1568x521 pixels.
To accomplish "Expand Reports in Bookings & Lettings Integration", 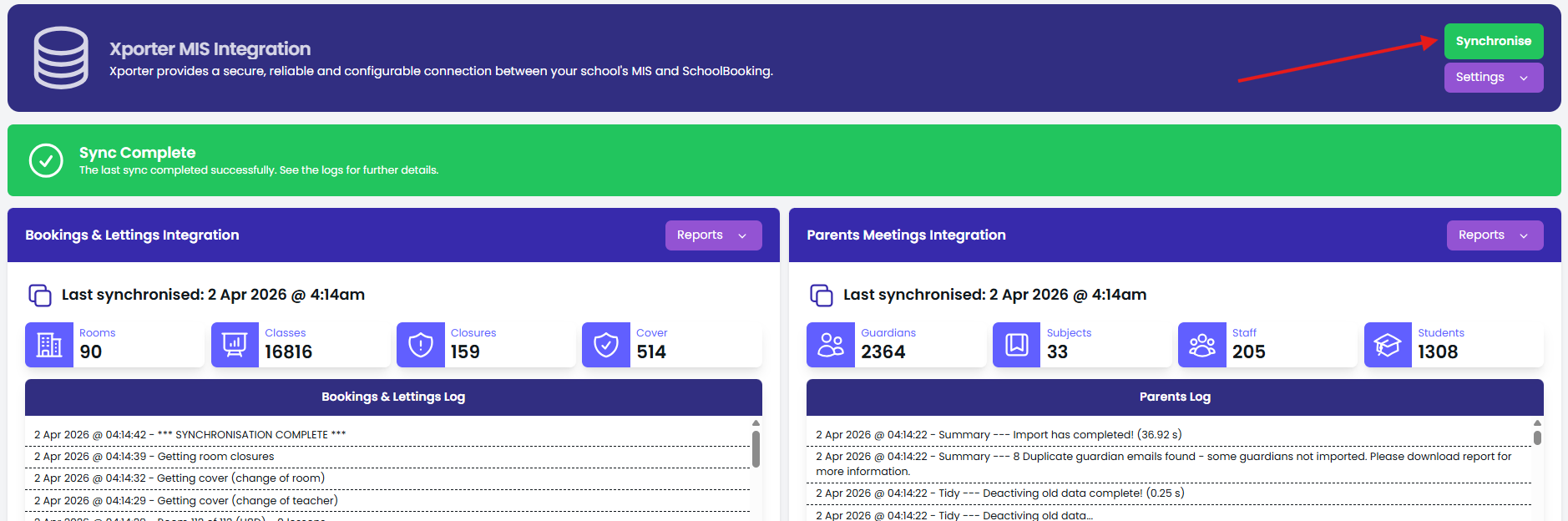I will [x=713, y=235].
